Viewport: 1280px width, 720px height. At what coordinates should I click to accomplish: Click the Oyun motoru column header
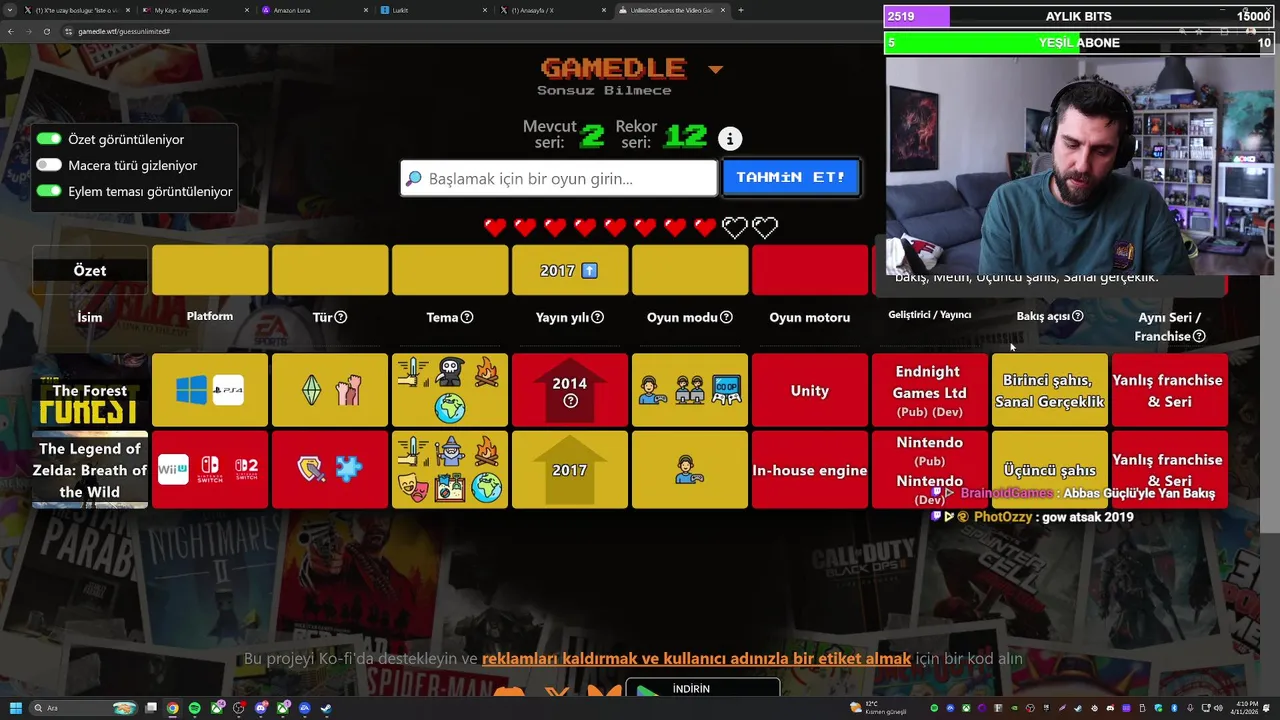(x=810, y=317)
